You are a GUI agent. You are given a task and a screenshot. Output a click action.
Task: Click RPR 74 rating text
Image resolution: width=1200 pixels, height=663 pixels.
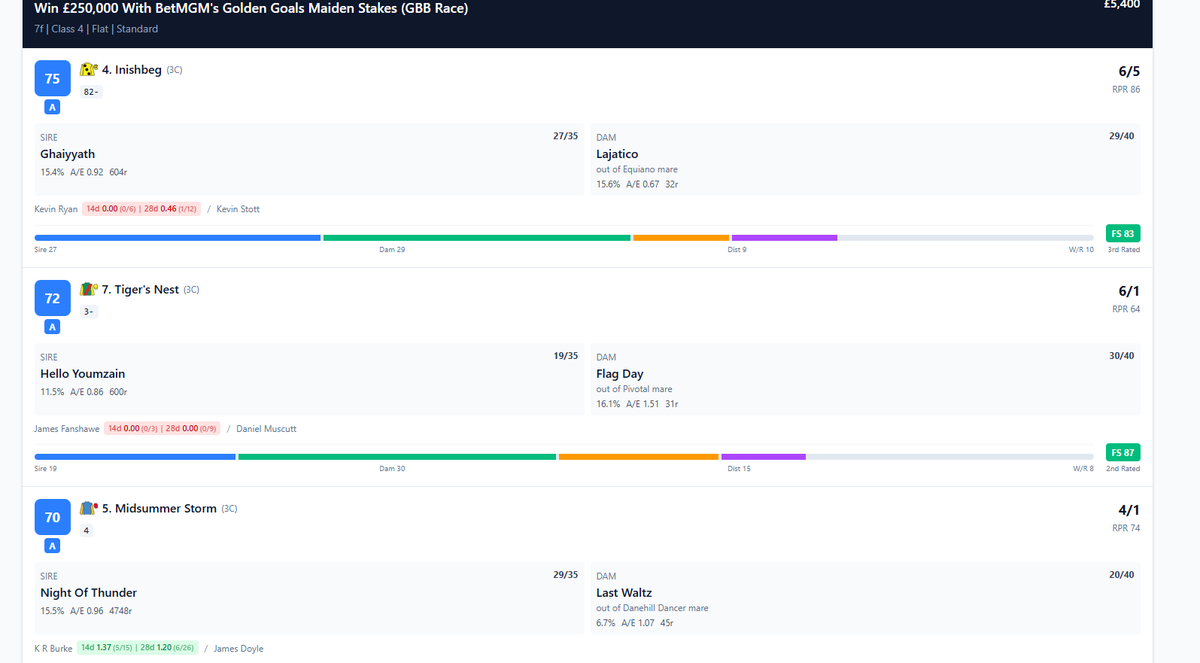[1126, 528]
